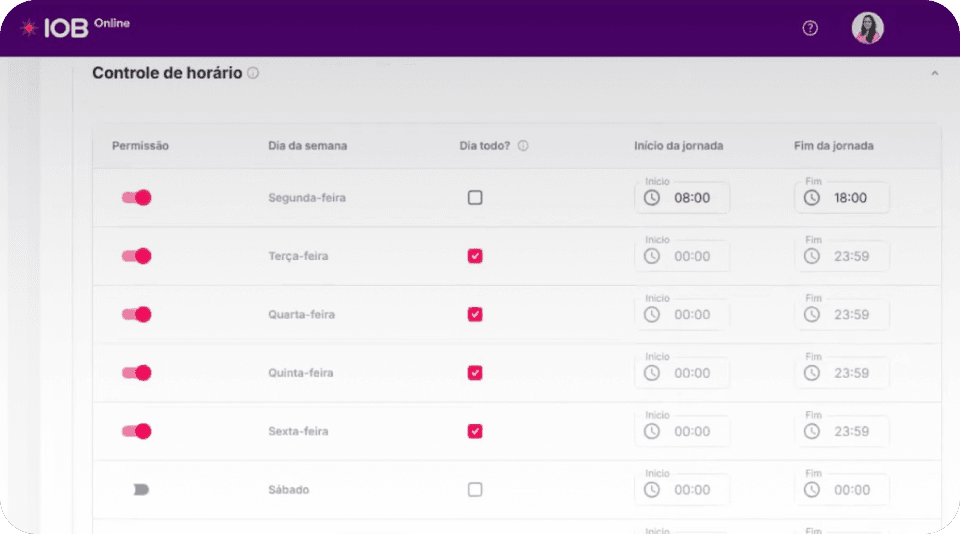This screenshot has height=534, width=960.
Task: Click Segunda-feira start time field 08:00
Action: [x=682, y=198]
